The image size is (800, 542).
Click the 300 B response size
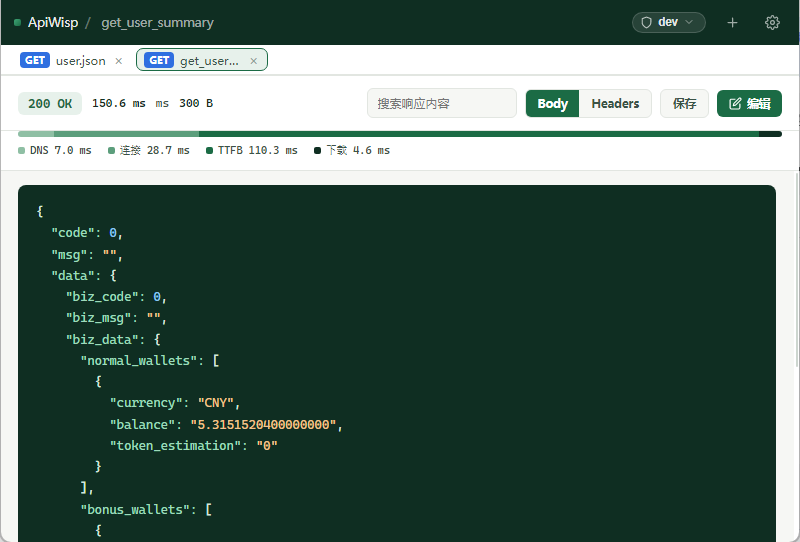(196, 103)
